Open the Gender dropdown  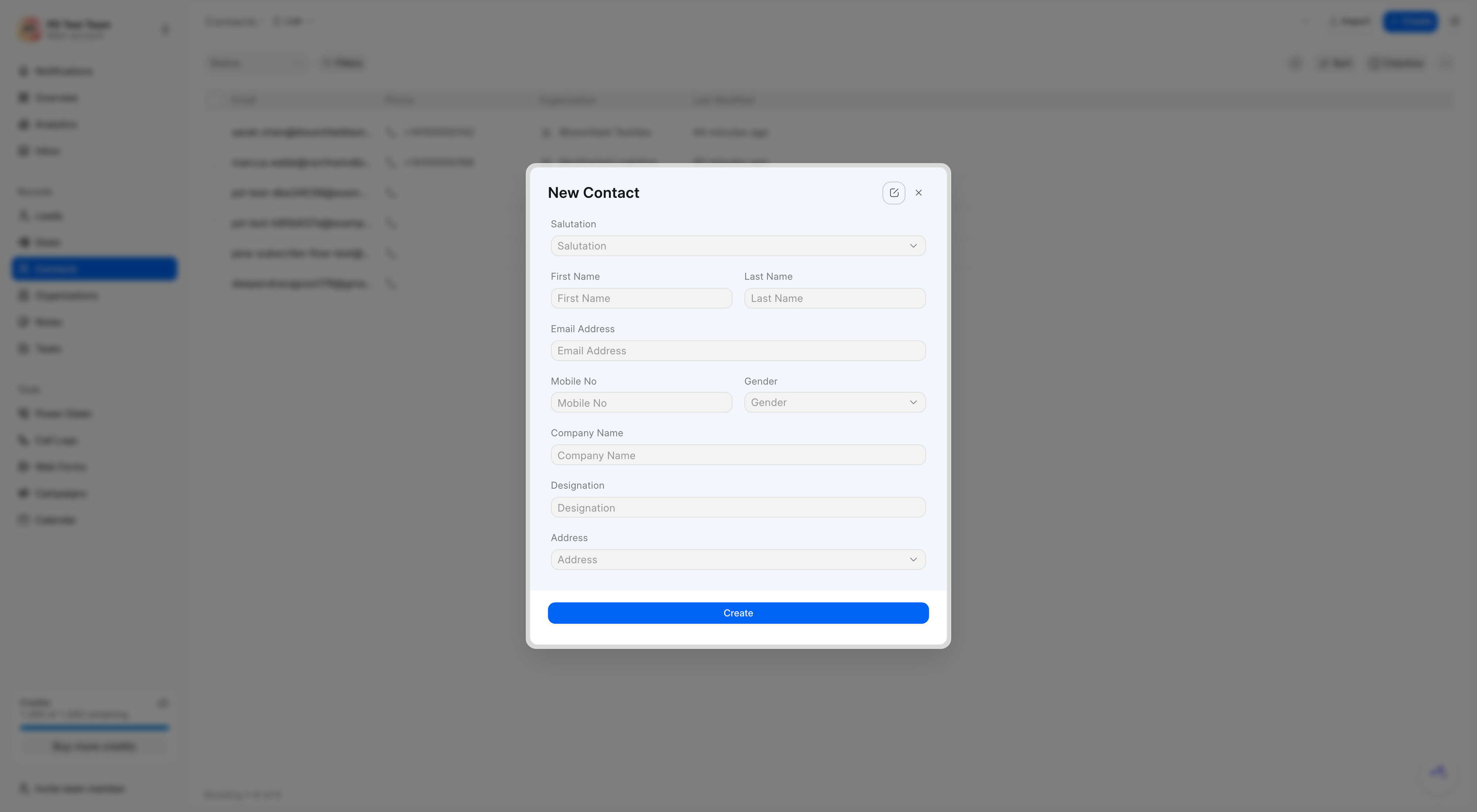tap(834, 402)
